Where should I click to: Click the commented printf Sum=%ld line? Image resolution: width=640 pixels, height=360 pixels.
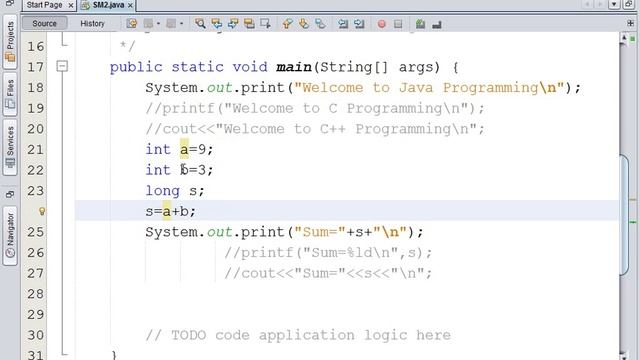coord(328,253)
